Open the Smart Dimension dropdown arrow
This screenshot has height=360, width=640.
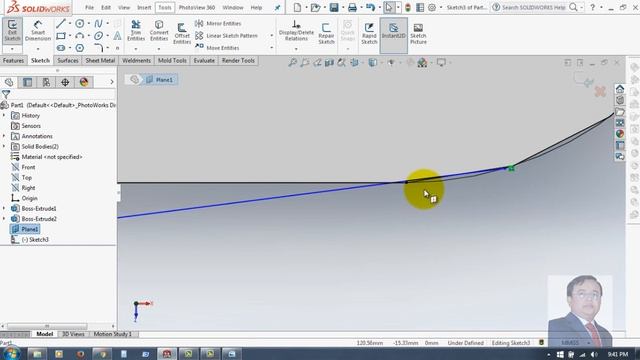(x=38, y=49)
